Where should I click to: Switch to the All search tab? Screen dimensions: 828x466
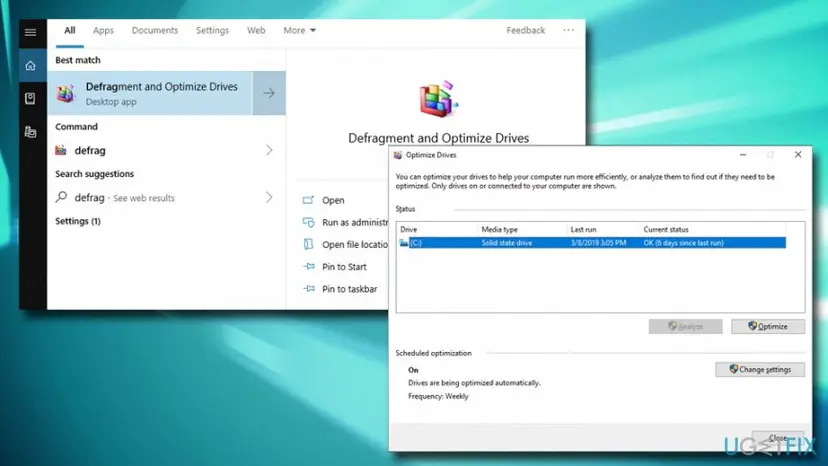coord(70,30)
